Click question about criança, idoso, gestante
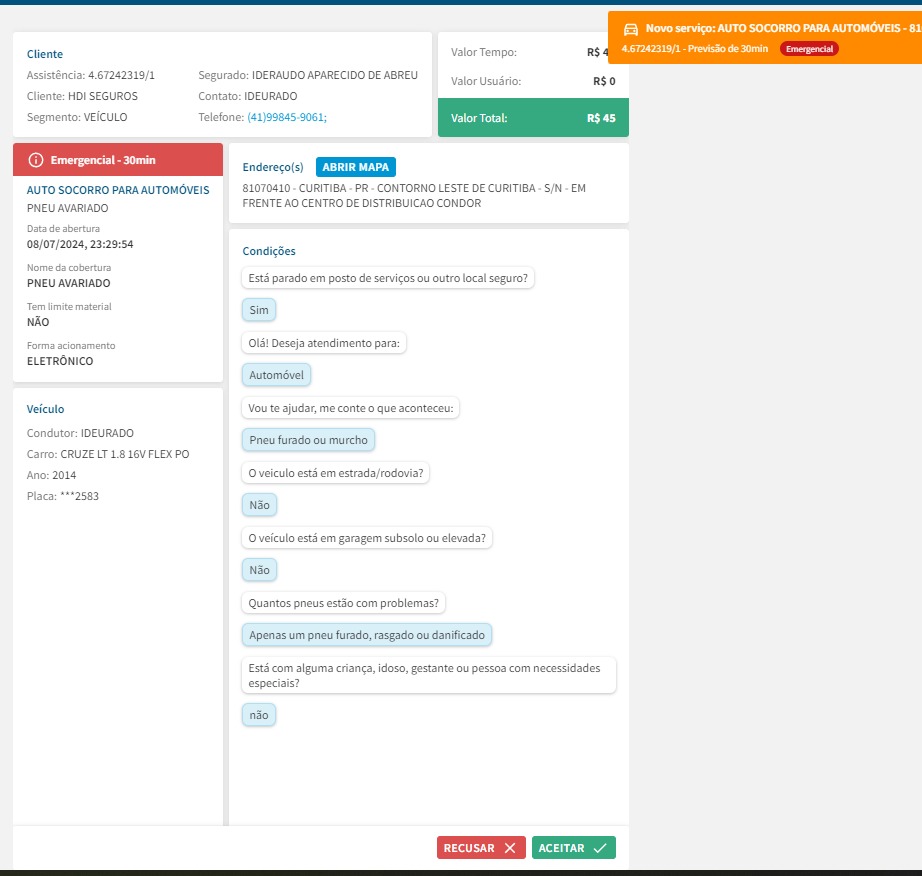Screen dimensions: 922x876 tap(429, 676)
